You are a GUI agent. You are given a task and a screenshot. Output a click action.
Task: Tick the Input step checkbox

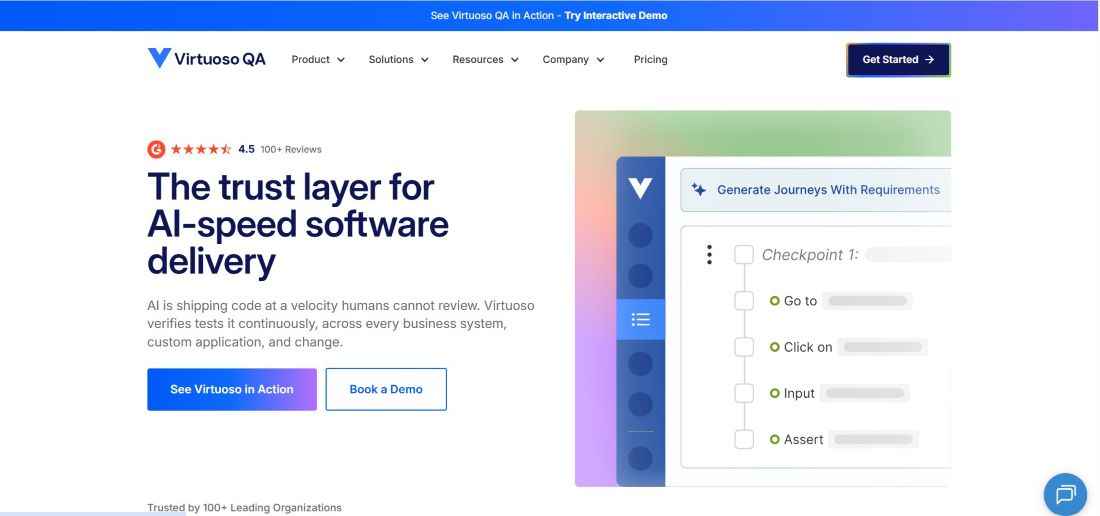(744, 393)
